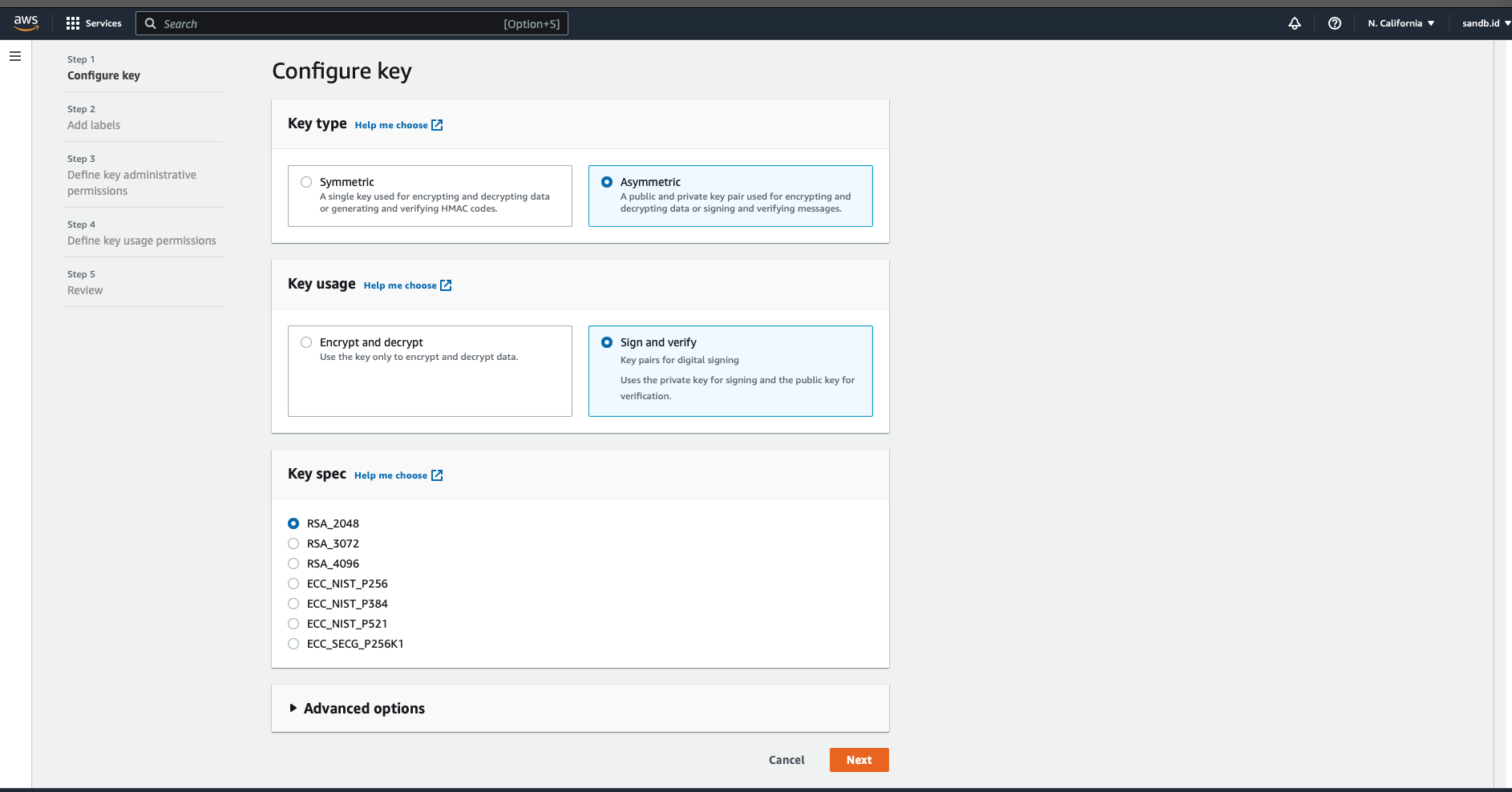Image resolution: width=1512 pixels, height=792 pixels.
Task: Toggle the hamburger side navigation menu
Action: coord(15,56)
